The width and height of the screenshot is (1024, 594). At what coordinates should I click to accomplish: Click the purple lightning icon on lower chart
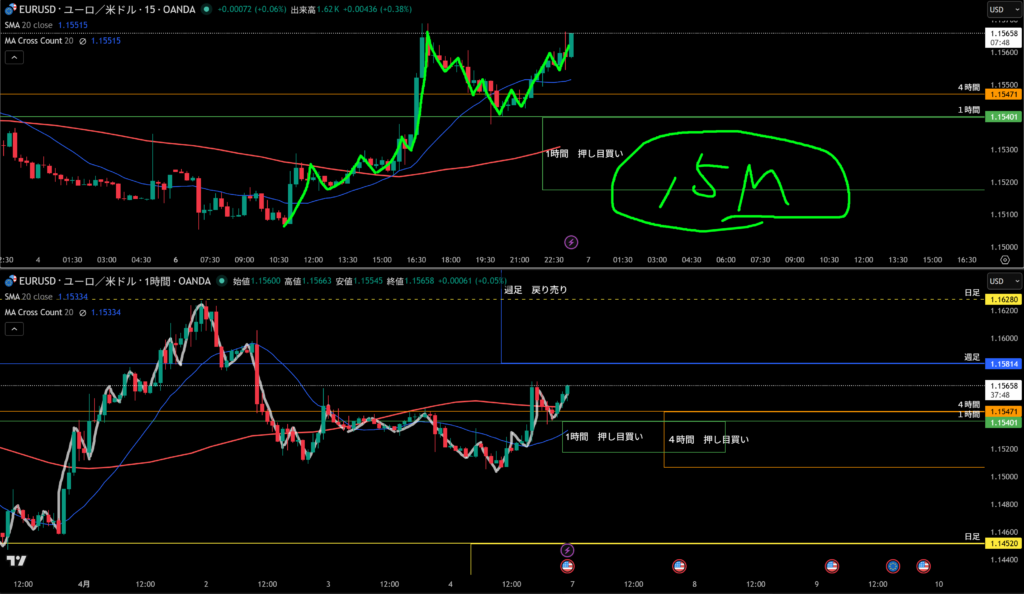[x=567, y=550]
